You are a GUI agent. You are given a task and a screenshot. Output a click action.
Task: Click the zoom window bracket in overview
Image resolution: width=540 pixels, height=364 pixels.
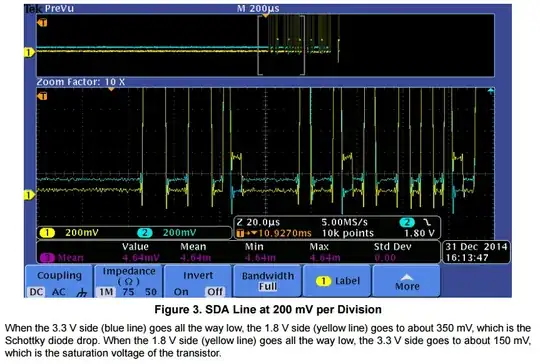point(281,45)
